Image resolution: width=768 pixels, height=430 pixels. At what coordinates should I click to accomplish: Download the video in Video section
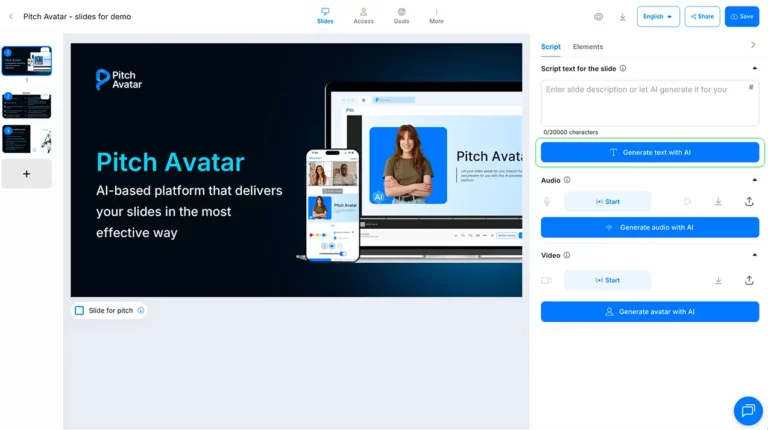[718, 280]
